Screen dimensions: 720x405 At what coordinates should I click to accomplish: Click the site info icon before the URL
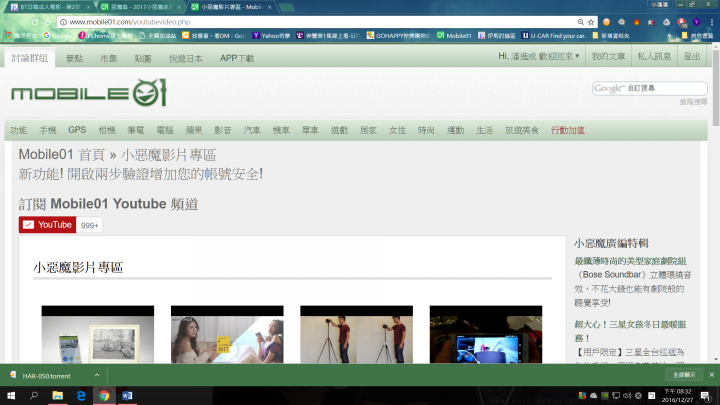click(63, 22)
